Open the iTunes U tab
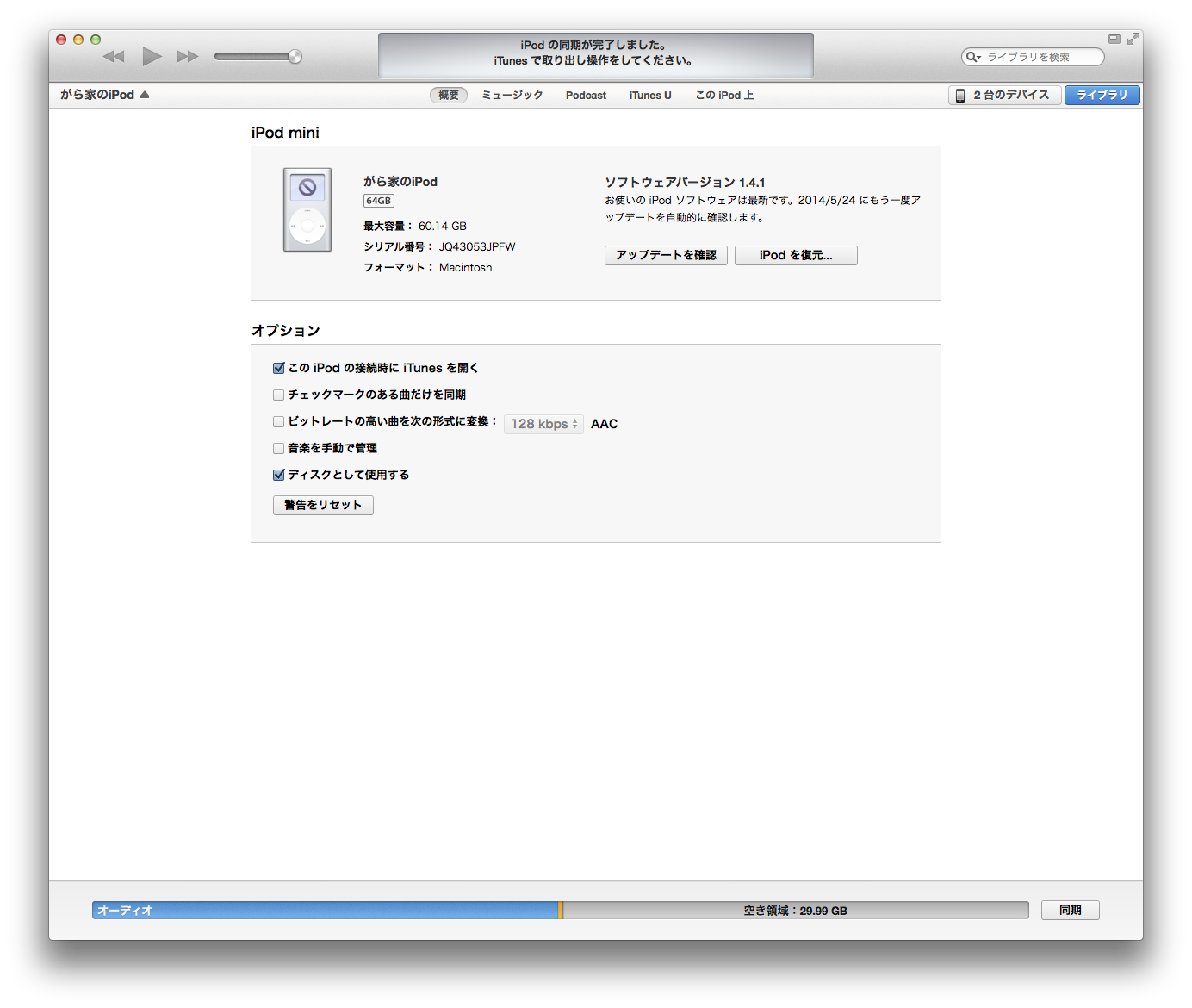The image size is (1192, 1008). coord(650,95)
